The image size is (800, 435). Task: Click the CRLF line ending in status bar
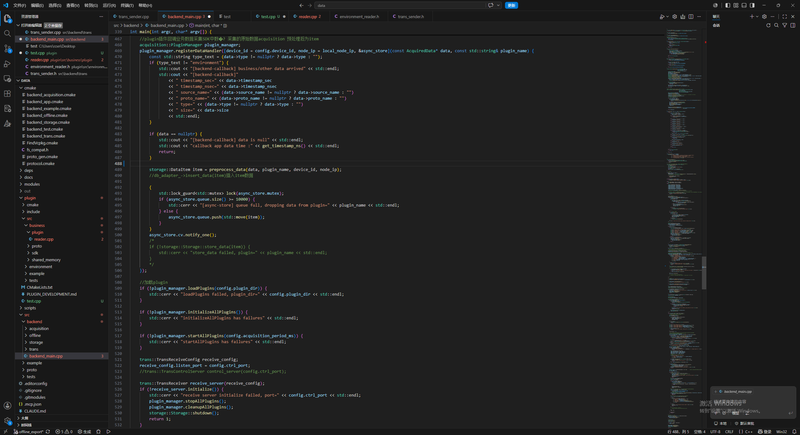730,431
